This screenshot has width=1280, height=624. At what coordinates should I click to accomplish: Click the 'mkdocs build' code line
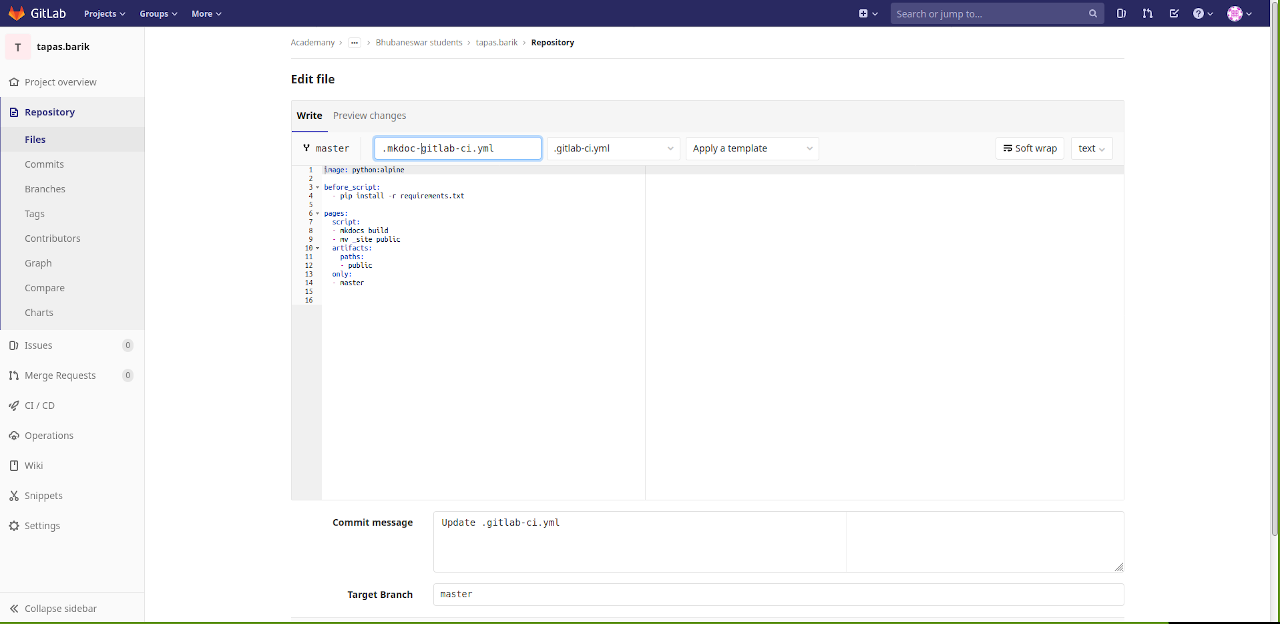click(x=364, y=230)
